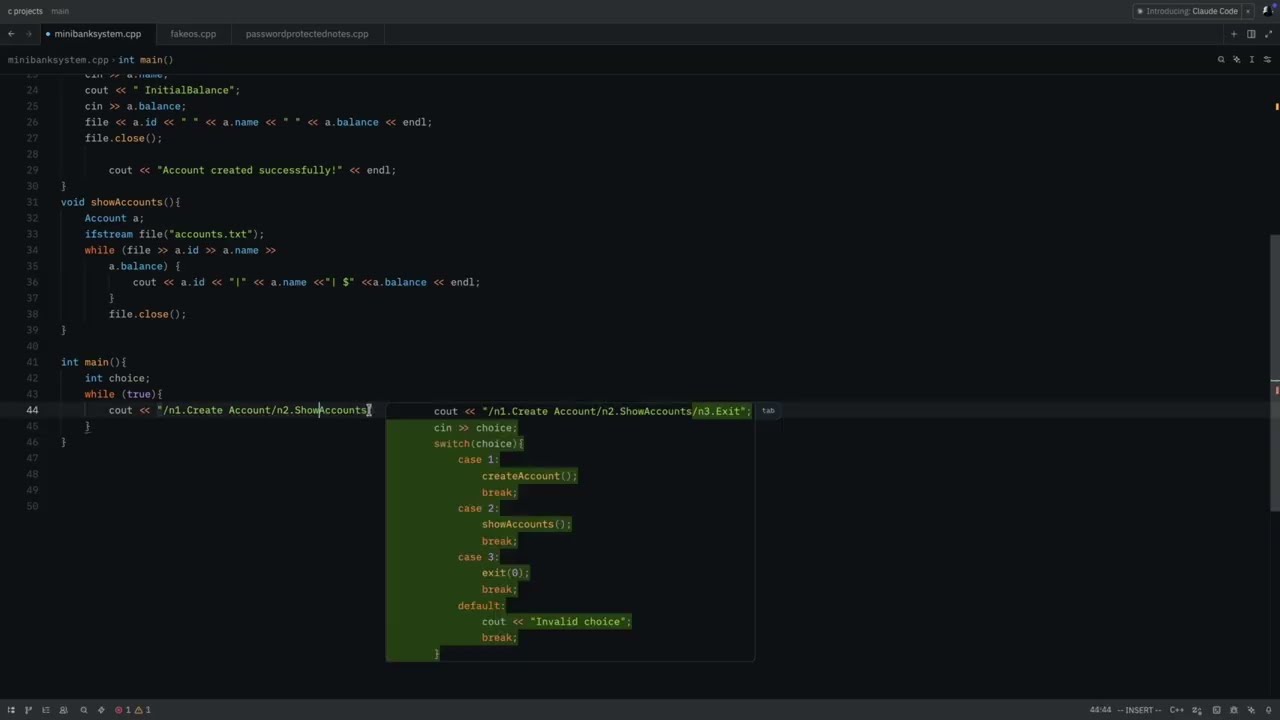Click 'createAccount();' in suggestion popup

coord(529,476)
